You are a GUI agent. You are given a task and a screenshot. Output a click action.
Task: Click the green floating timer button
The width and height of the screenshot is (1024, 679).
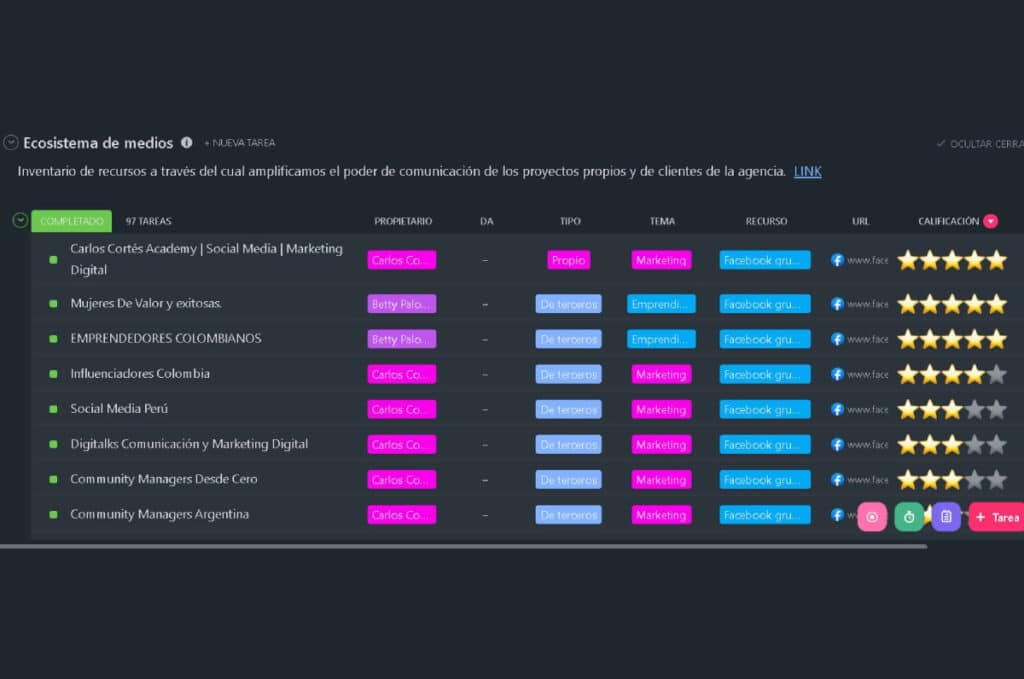(x=909, y=517)
